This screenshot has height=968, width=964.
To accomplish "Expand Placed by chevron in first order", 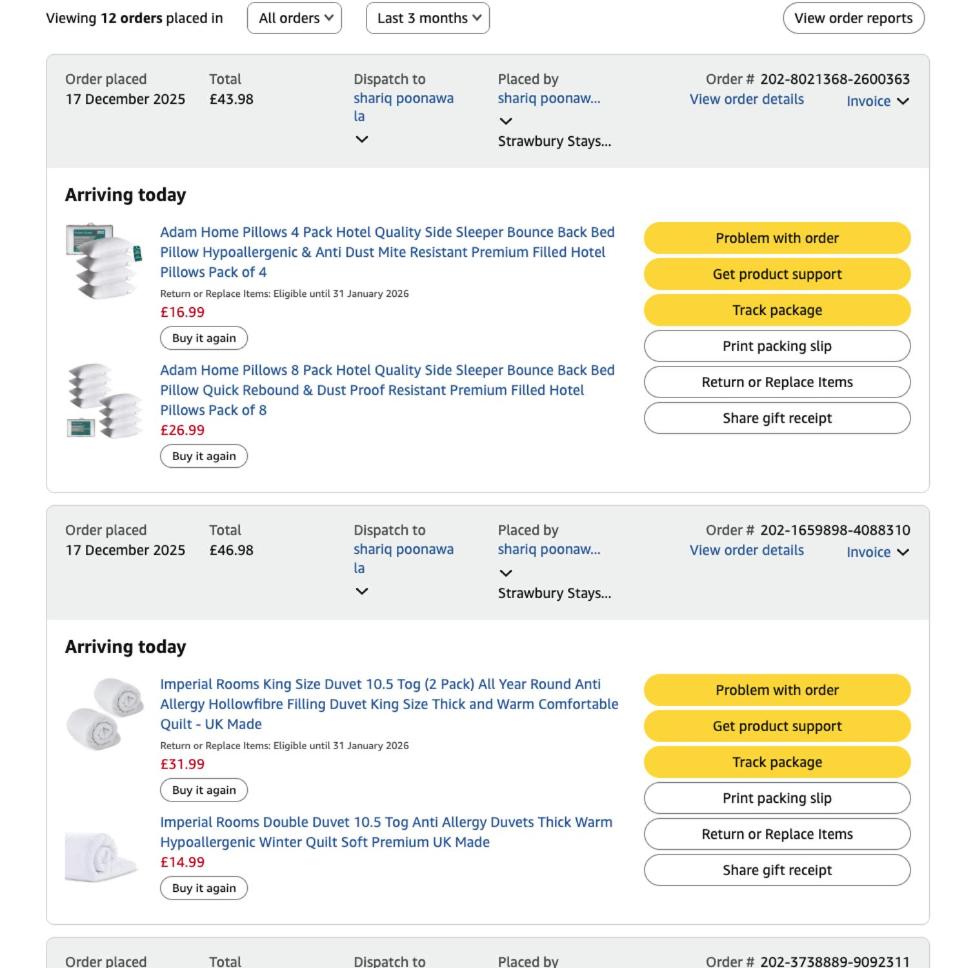I will click(x=506, y=121).
